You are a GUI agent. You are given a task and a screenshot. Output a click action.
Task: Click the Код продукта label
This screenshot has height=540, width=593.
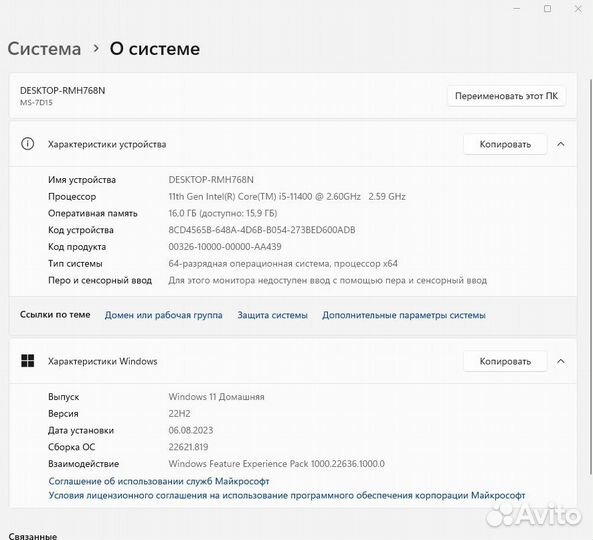[x=77, y=247]
